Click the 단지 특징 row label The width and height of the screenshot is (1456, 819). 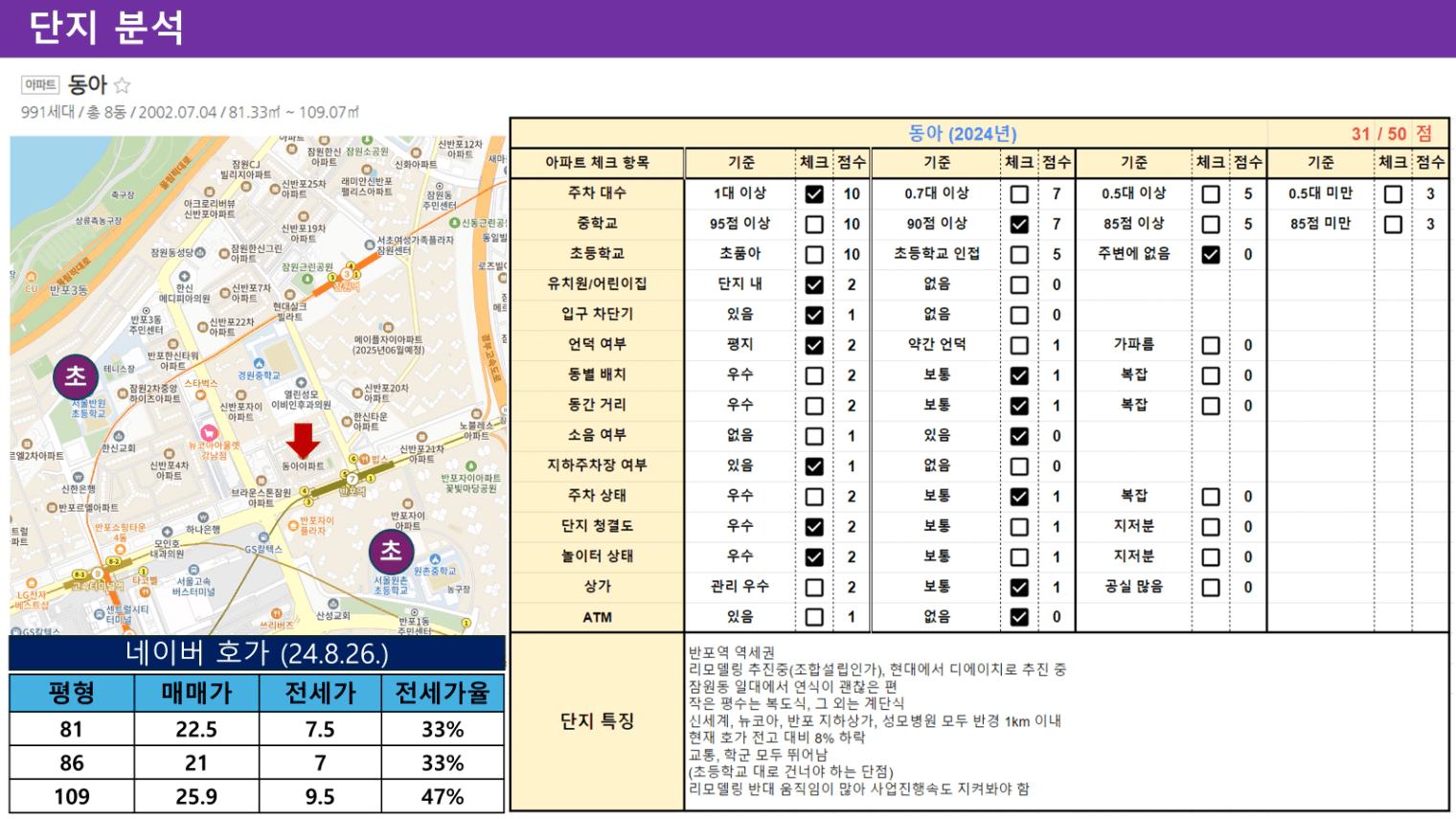597,721
